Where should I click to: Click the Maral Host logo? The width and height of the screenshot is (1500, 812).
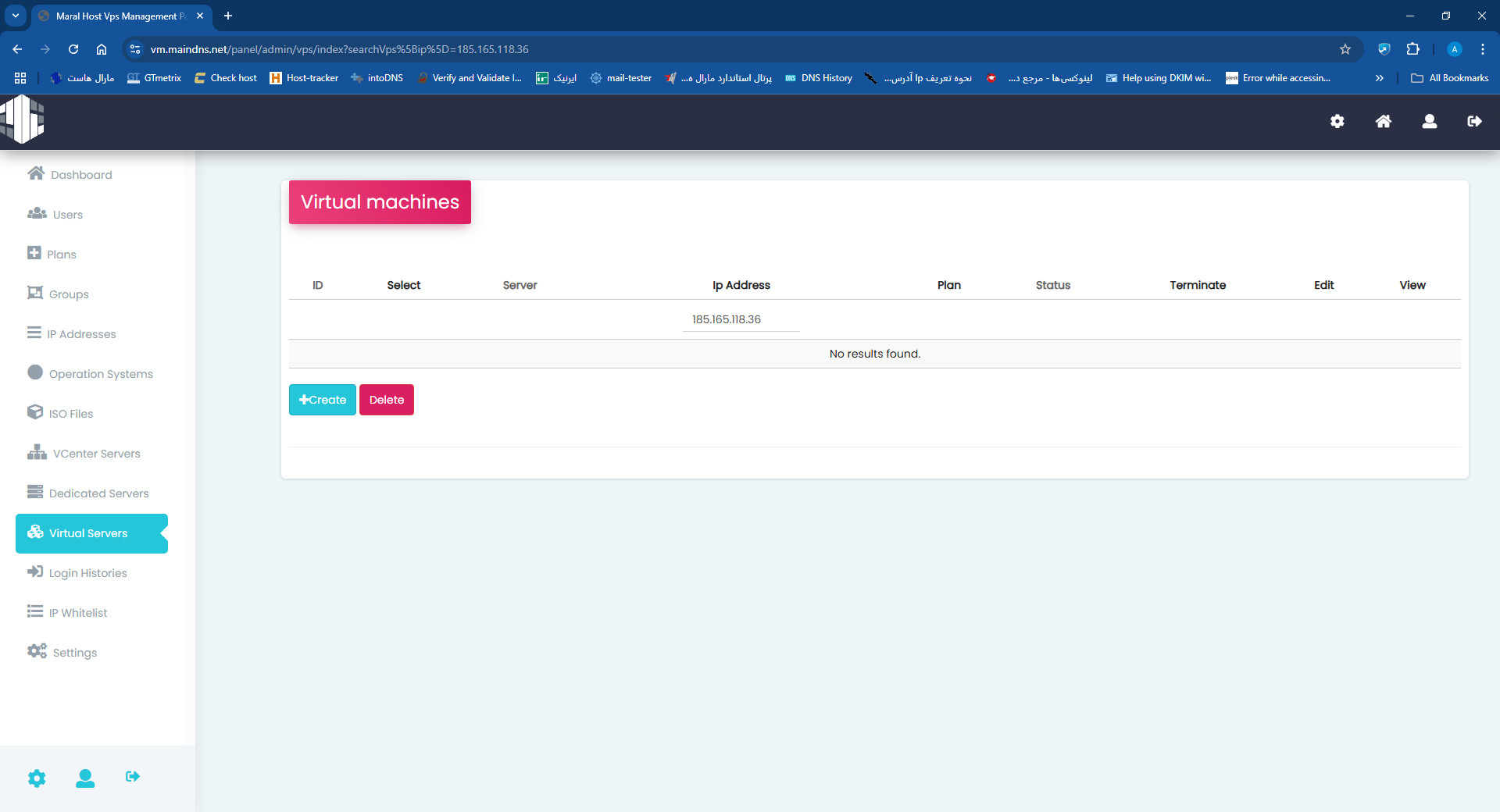23,119
